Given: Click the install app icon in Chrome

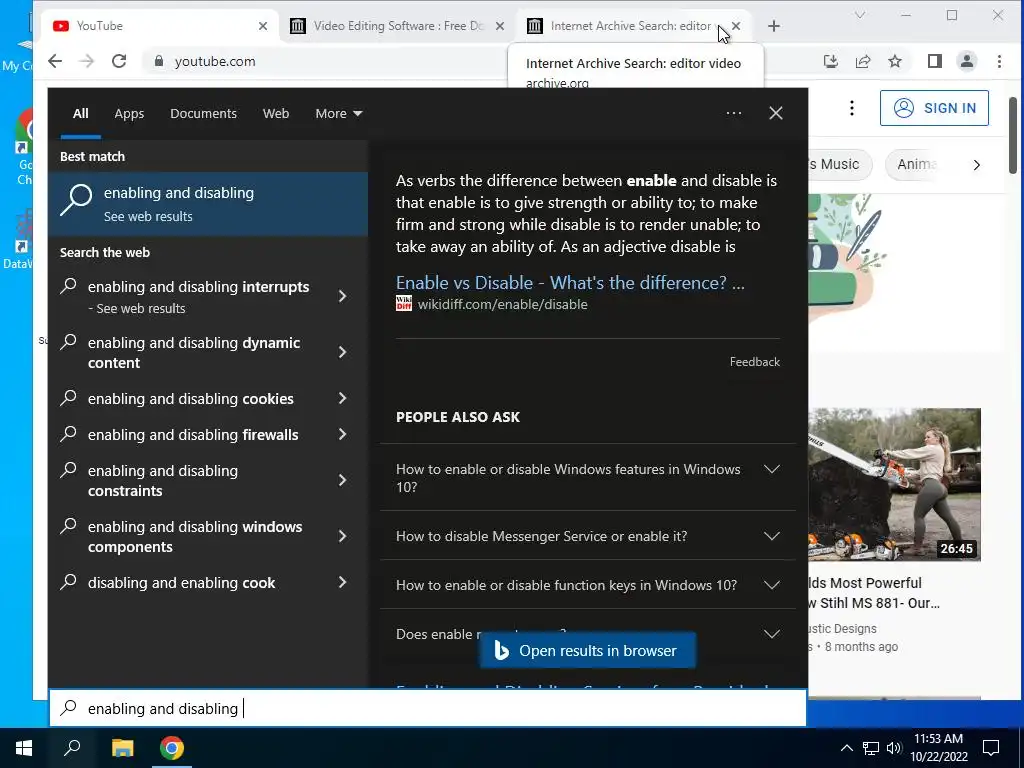Looking at the screenshot, I should coord(831,61).
